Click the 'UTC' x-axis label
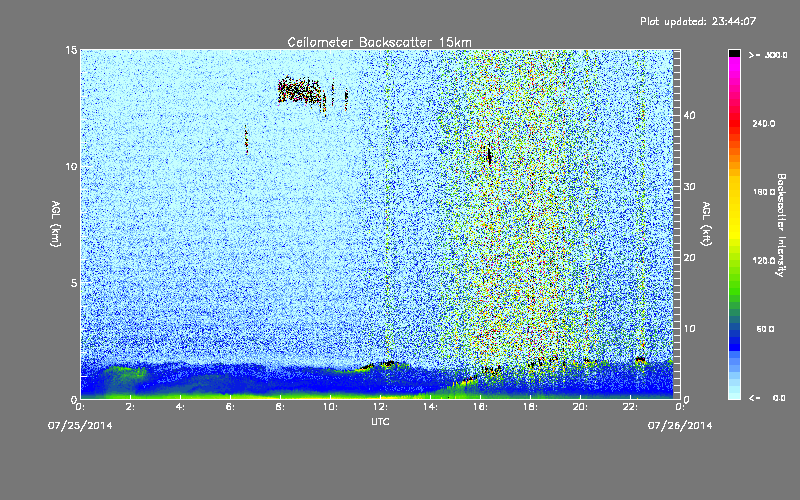 click(x=380, y=421)
